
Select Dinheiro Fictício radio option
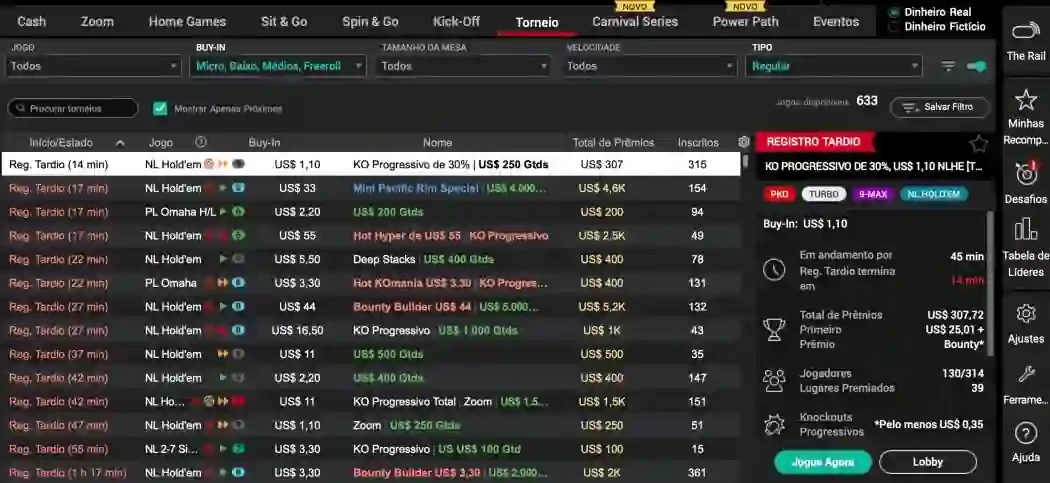click(894, 27)
